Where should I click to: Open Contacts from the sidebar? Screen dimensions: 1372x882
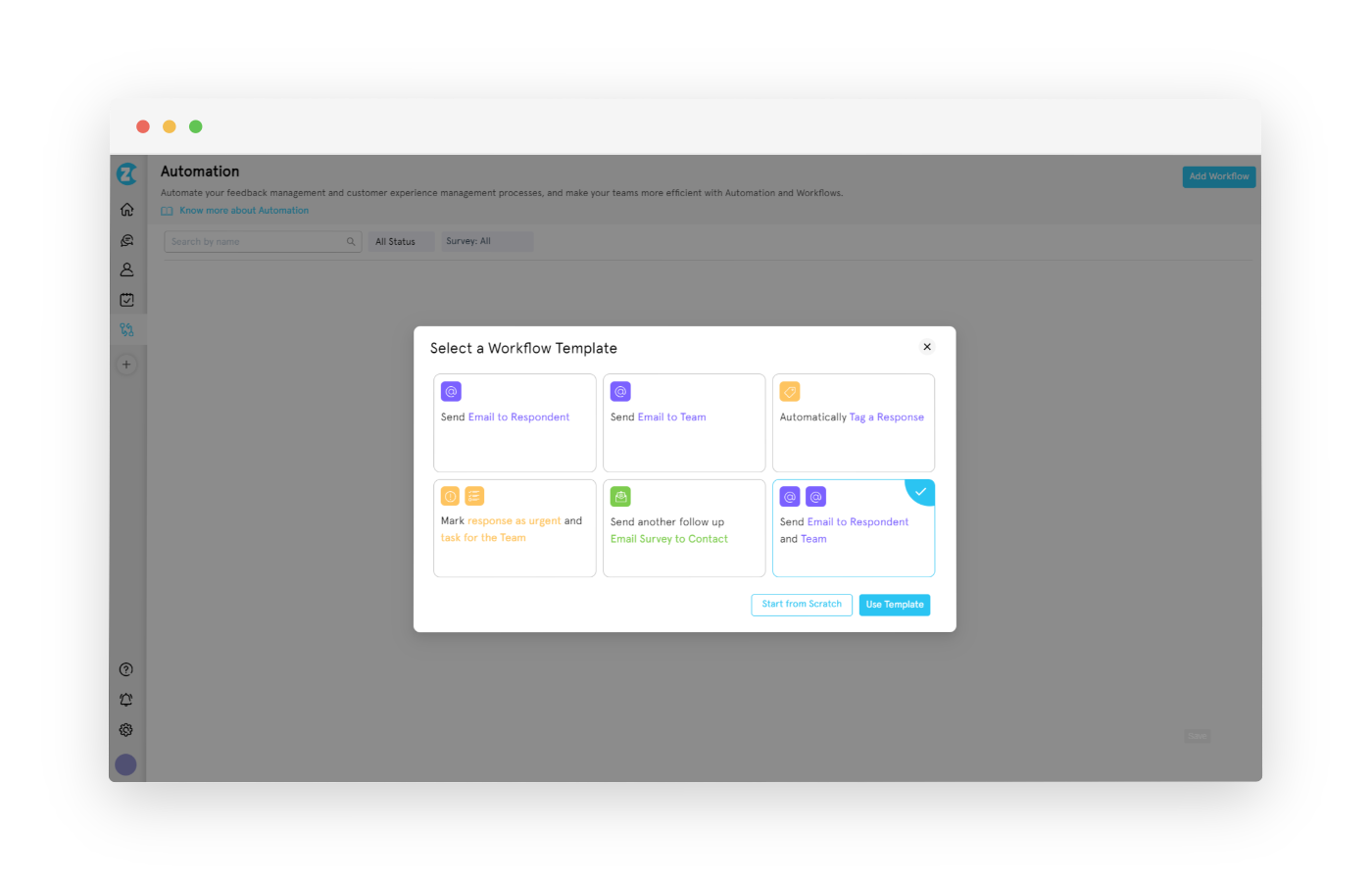pyautogui.click(x=126, y=269)
